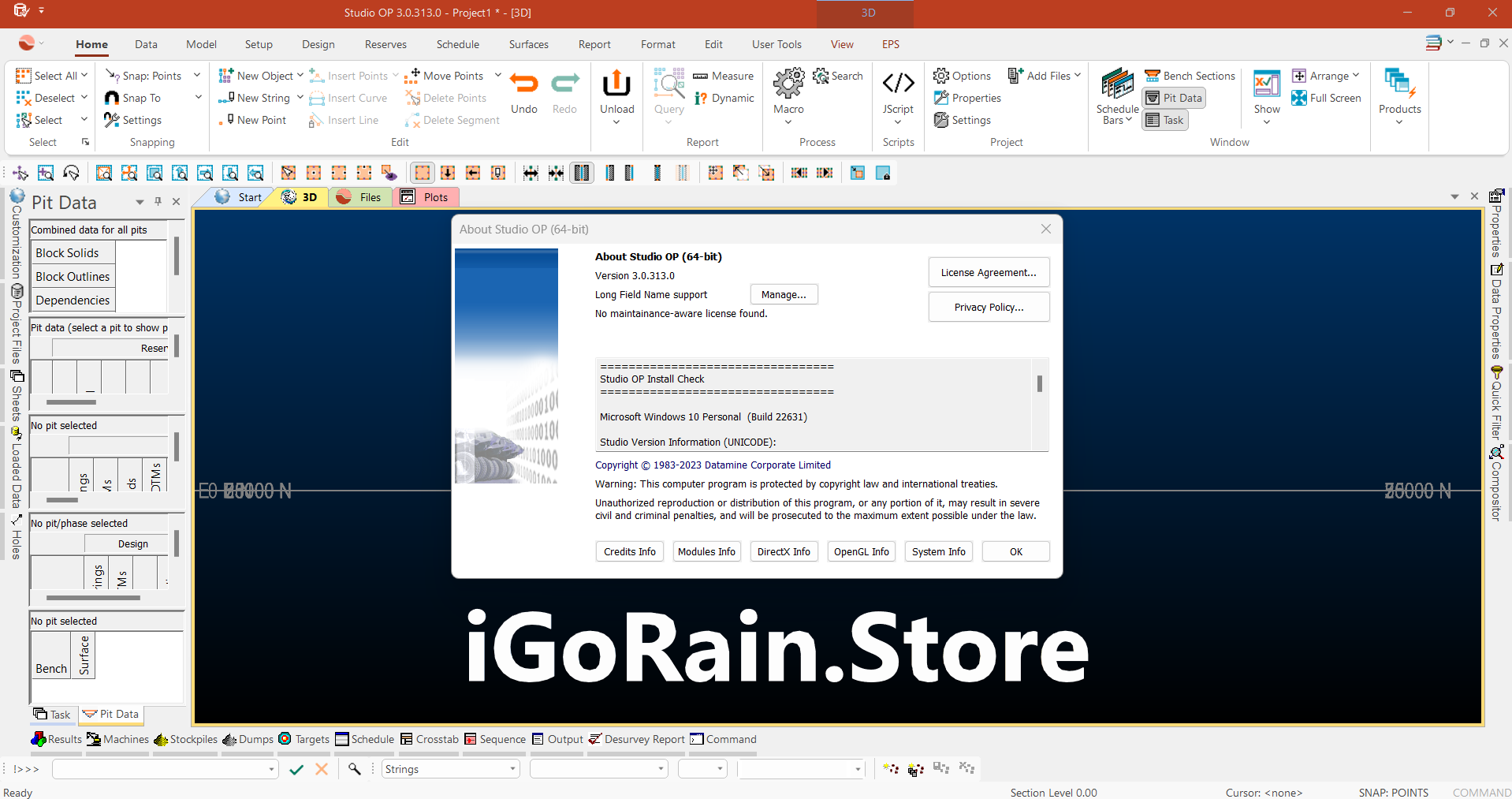The height and width of the screenshot is (799, 1512).
Task: Open the Products tool
Action: [1398, 92]
